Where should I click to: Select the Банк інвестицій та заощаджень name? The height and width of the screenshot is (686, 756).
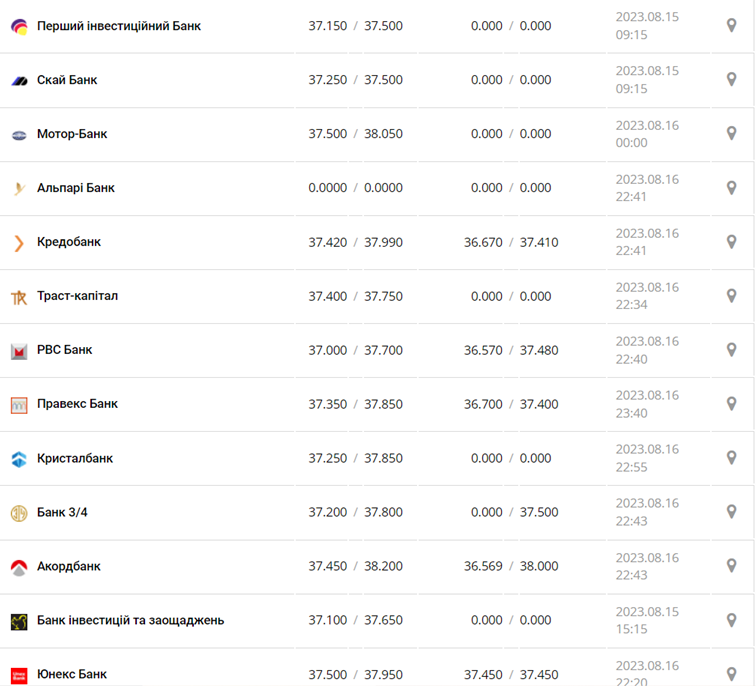[130, 620]
